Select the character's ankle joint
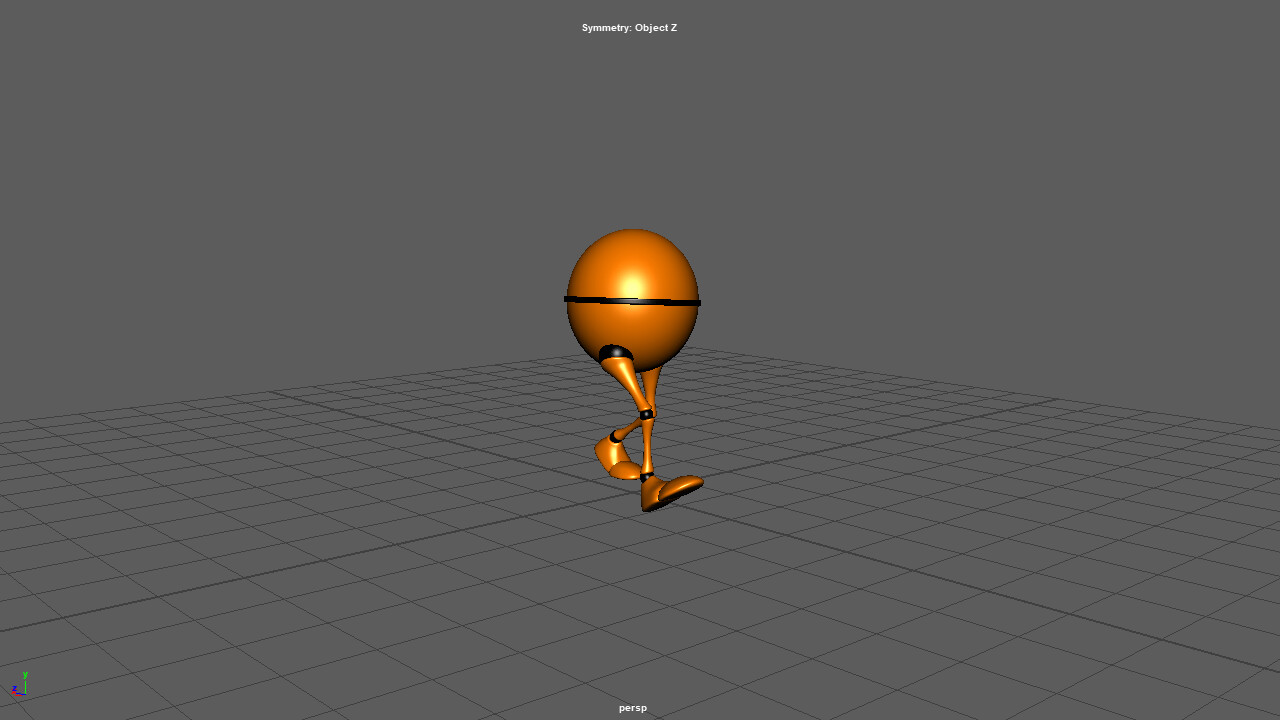 [645, 476]
